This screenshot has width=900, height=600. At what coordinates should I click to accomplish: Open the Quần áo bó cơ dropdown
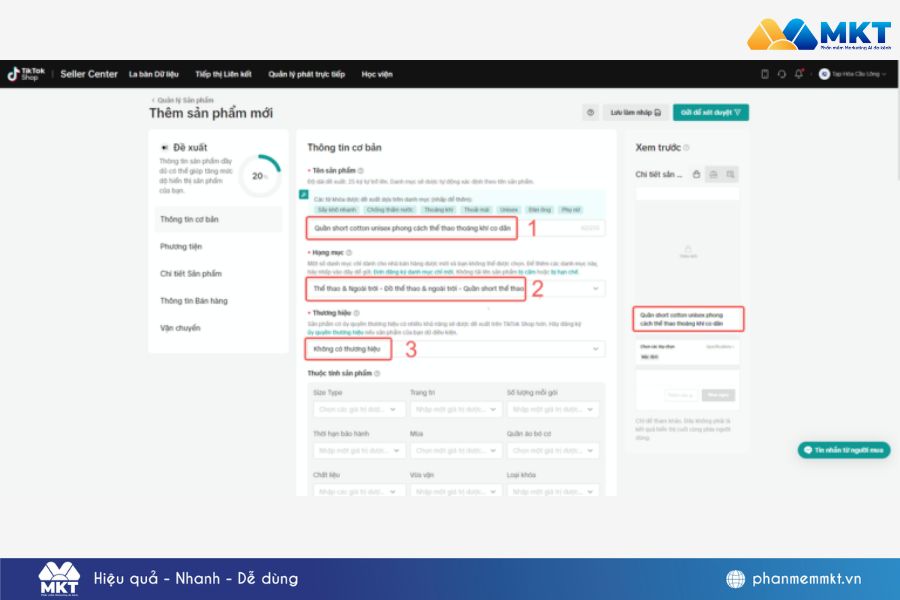pos(553,451)
